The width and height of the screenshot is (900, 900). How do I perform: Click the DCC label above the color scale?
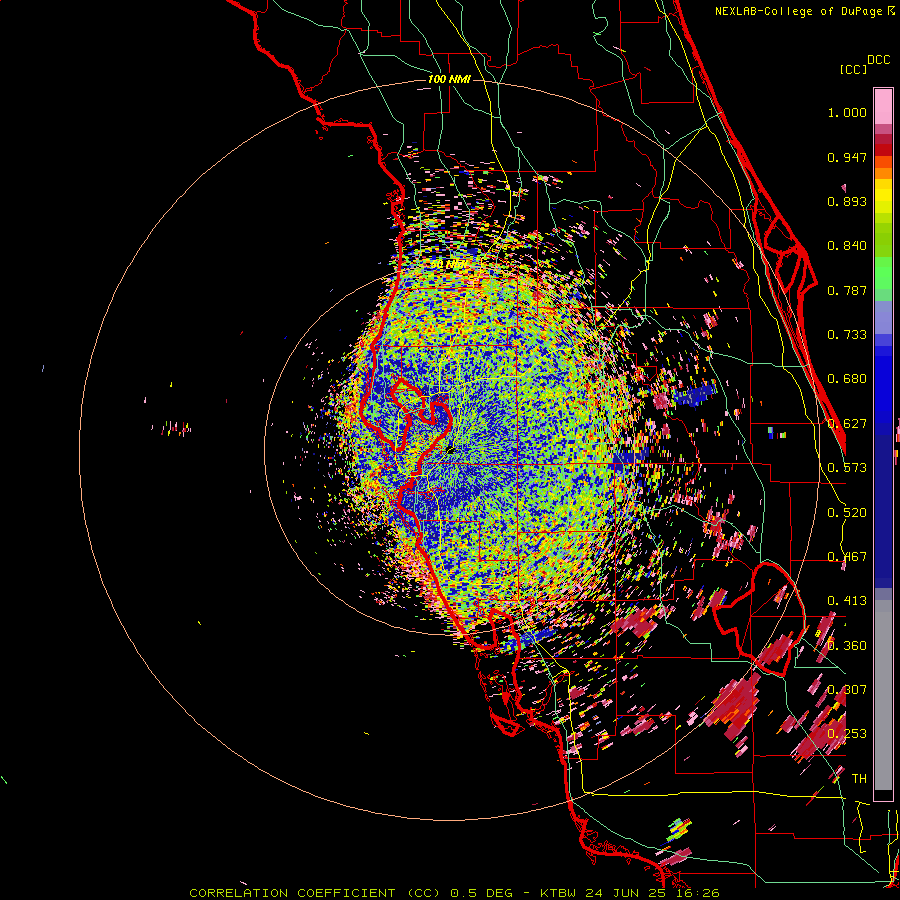pos(878,60)
